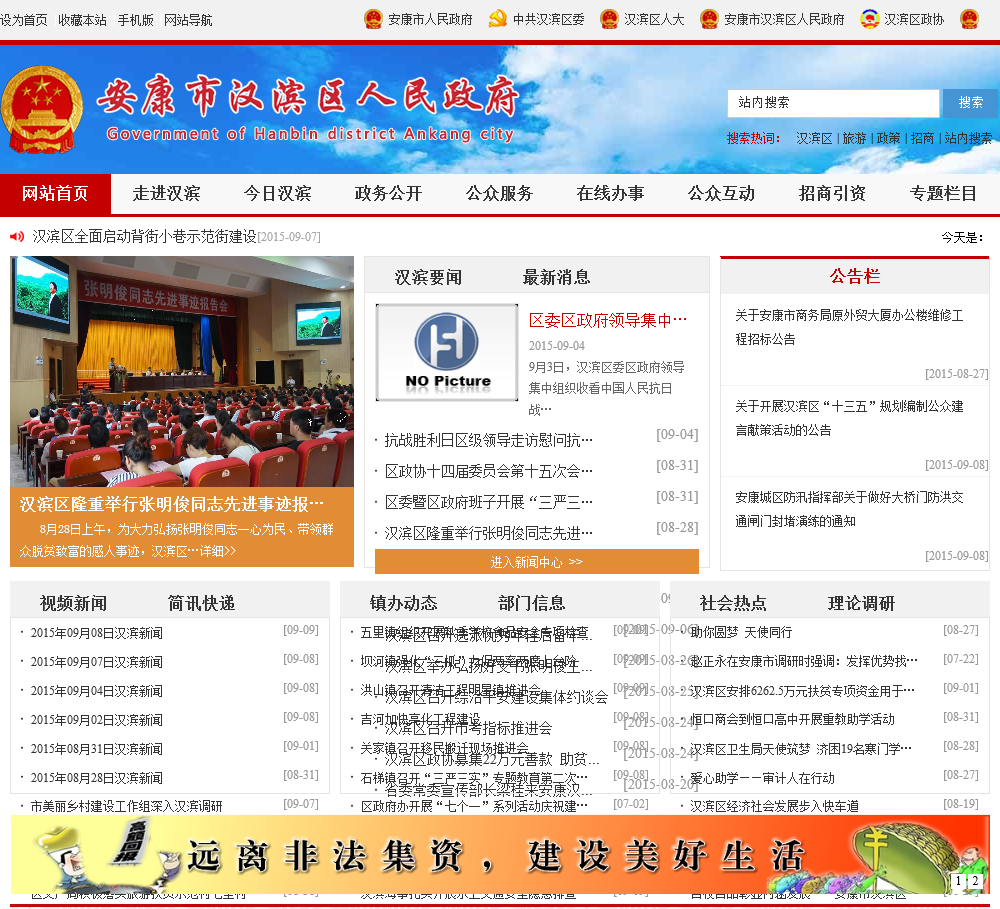Viewport: 1000px width, 909px height.
Task: Open the 今日汉滨 menu item
Action: pos(277,193)
